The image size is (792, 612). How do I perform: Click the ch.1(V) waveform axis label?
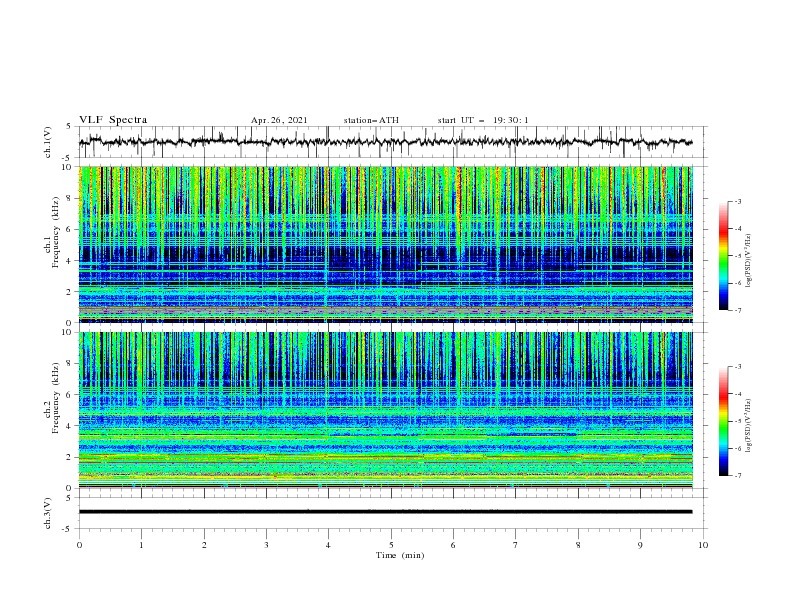point(48,142)
